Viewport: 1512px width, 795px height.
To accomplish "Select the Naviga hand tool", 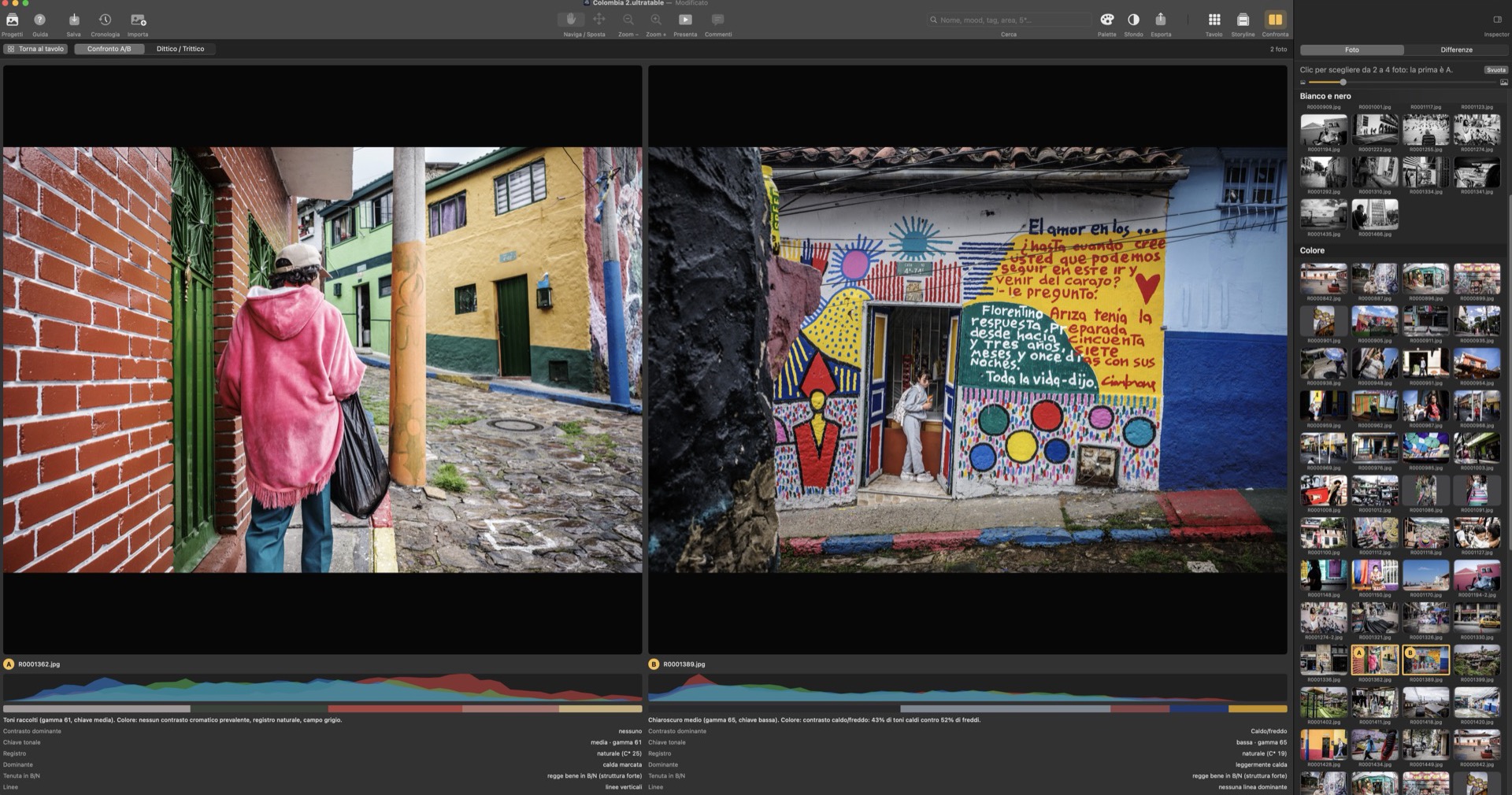I will (571, 20).
